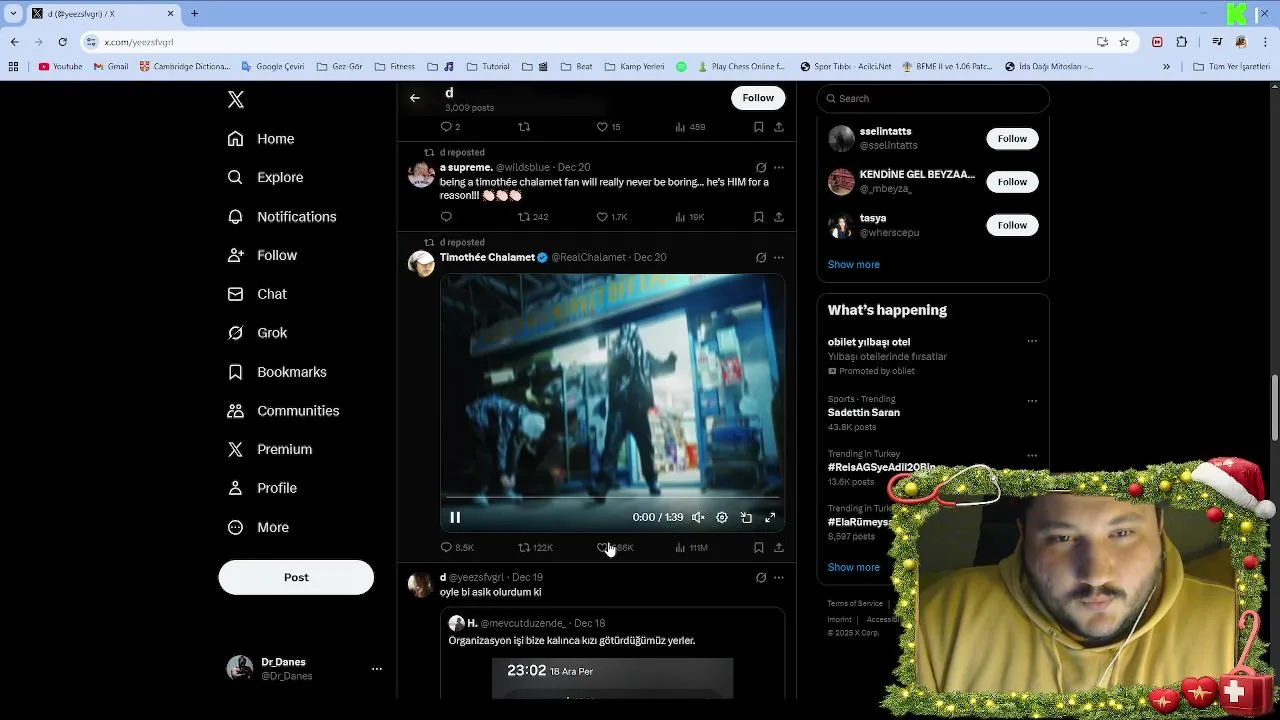Open Sadettin Saran trending topic
Screen dimensions: 1280x720
[864, 412]
